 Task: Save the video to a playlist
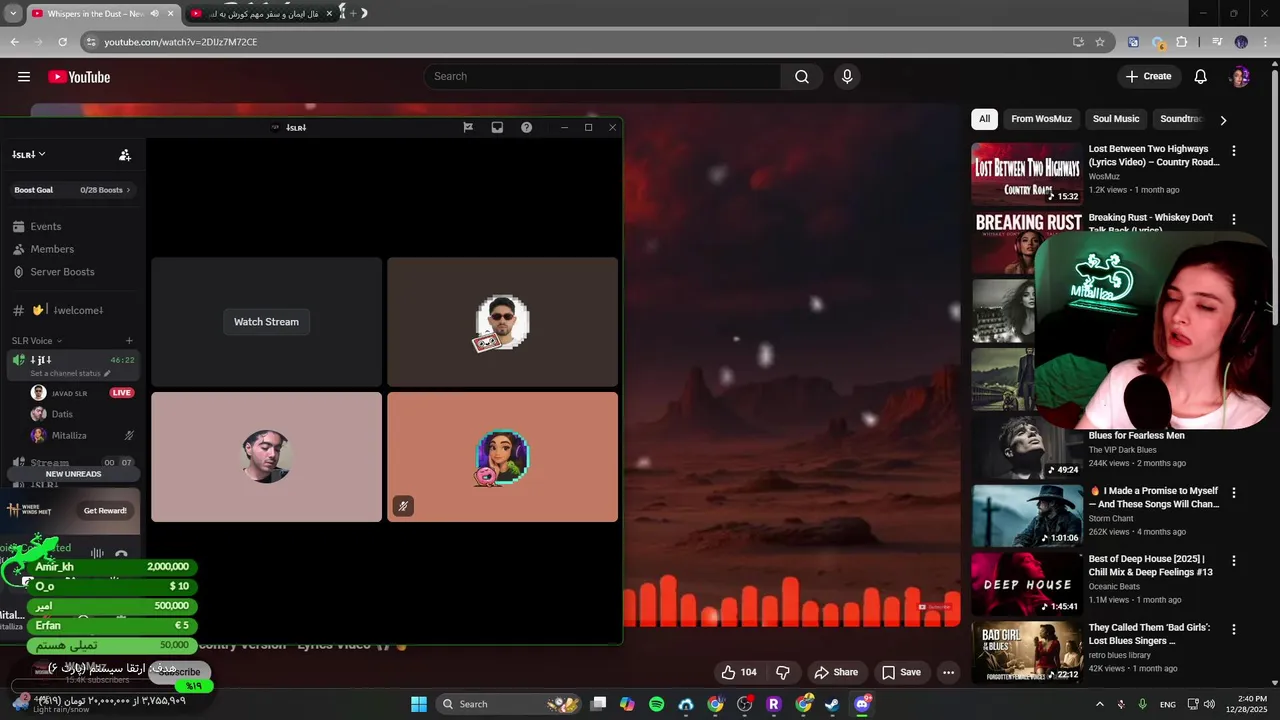900,672
